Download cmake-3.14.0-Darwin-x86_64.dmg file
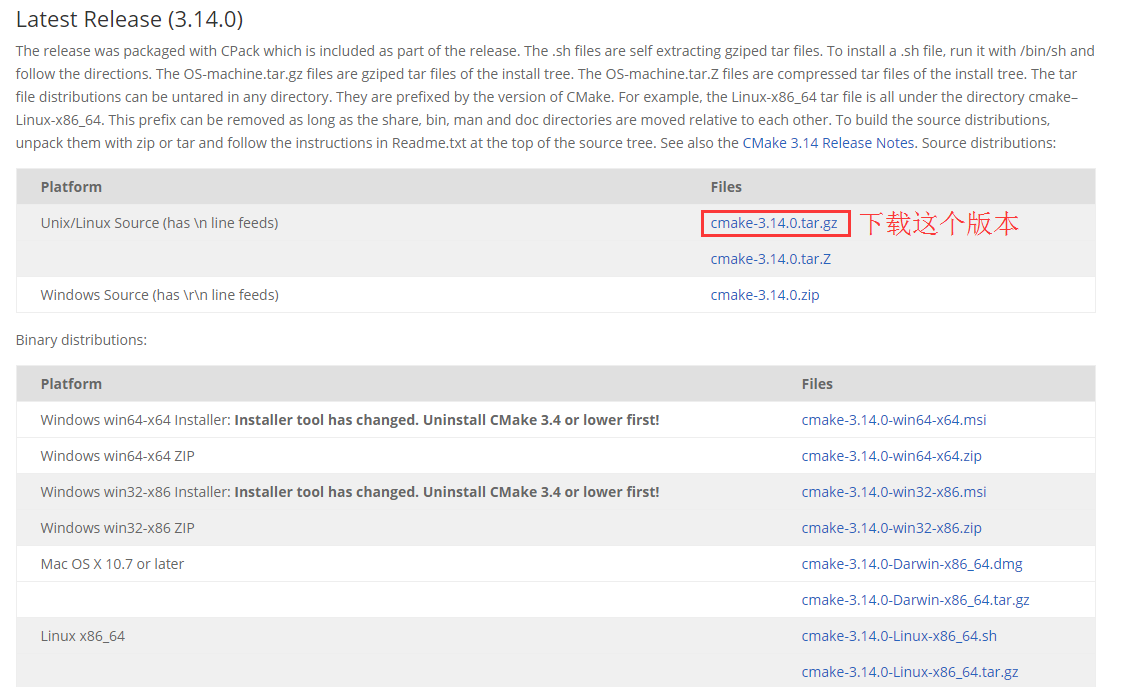This screenshot has width=1141, height=687. (912, 564)
